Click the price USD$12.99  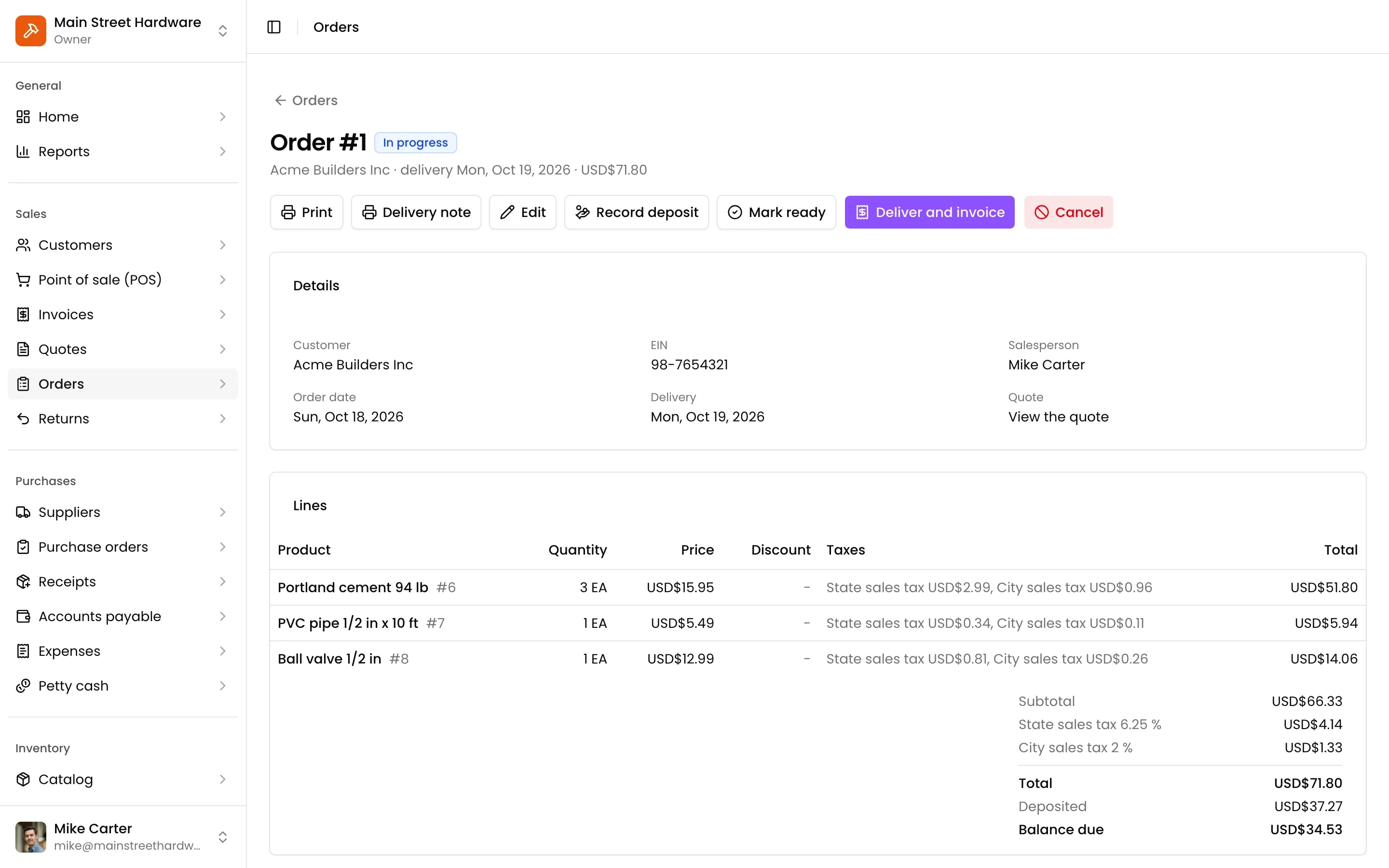click(680, 658)
